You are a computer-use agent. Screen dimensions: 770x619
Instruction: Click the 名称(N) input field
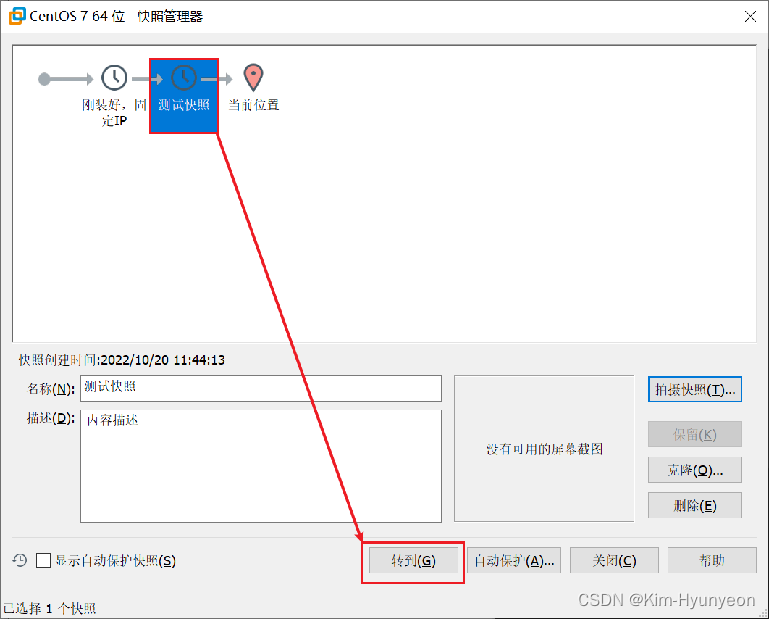(261, 388)
